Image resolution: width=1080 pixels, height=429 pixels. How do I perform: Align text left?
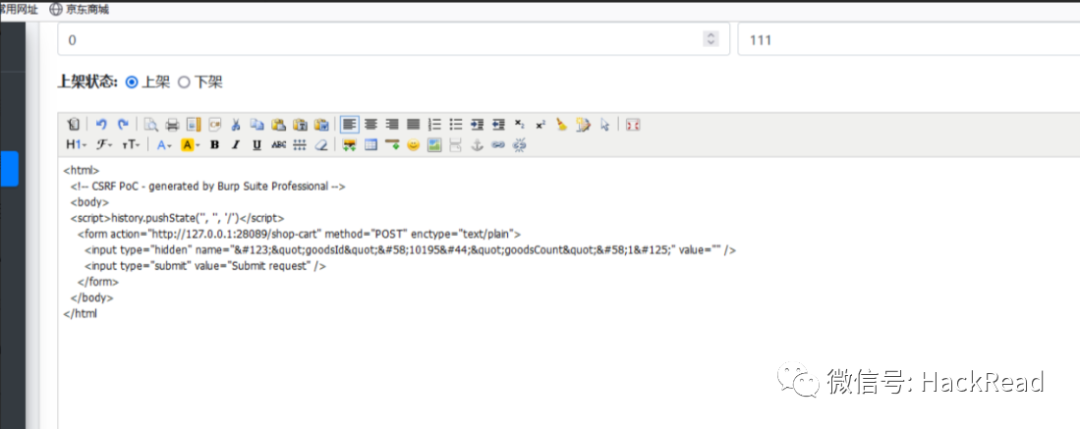click(x=350, y=125)
